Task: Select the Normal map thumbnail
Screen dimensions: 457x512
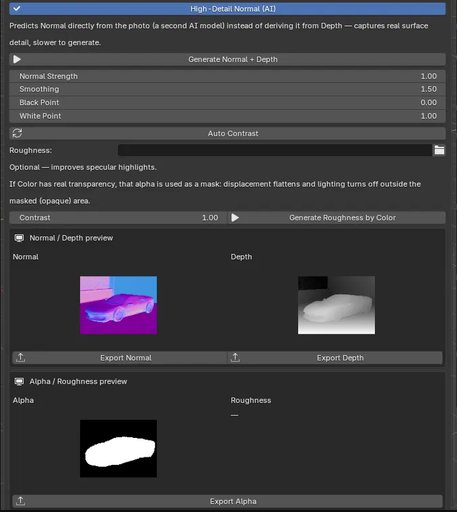Action: coord(118,305)
